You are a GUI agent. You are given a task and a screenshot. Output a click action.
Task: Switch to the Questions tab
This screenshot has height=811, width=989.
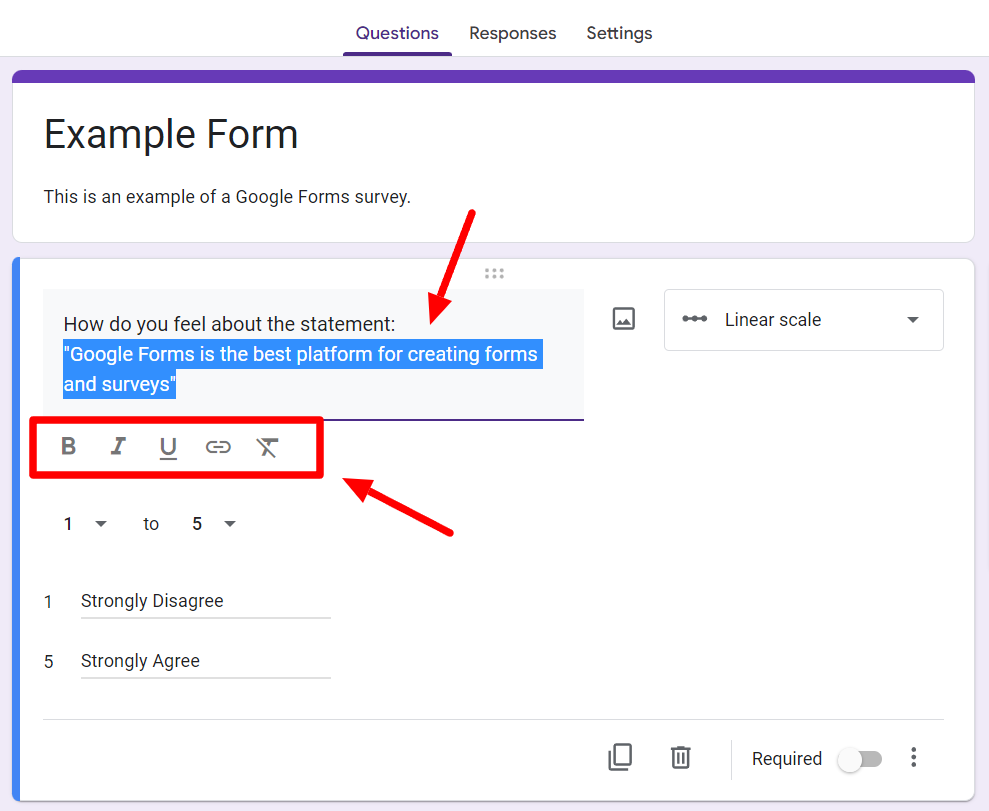click(397, 33)
